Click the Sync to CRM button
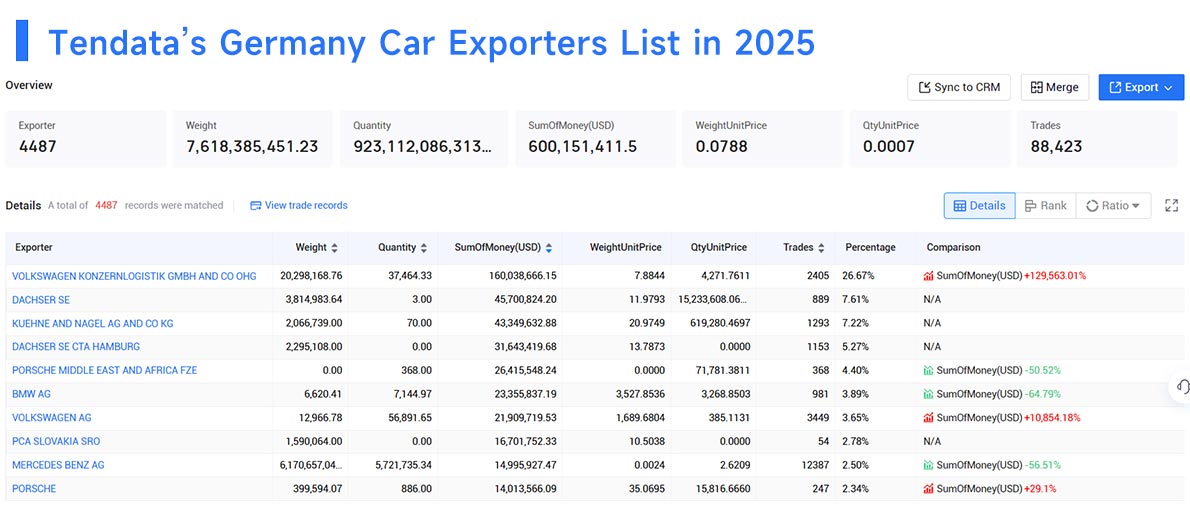 click(959, 87)
